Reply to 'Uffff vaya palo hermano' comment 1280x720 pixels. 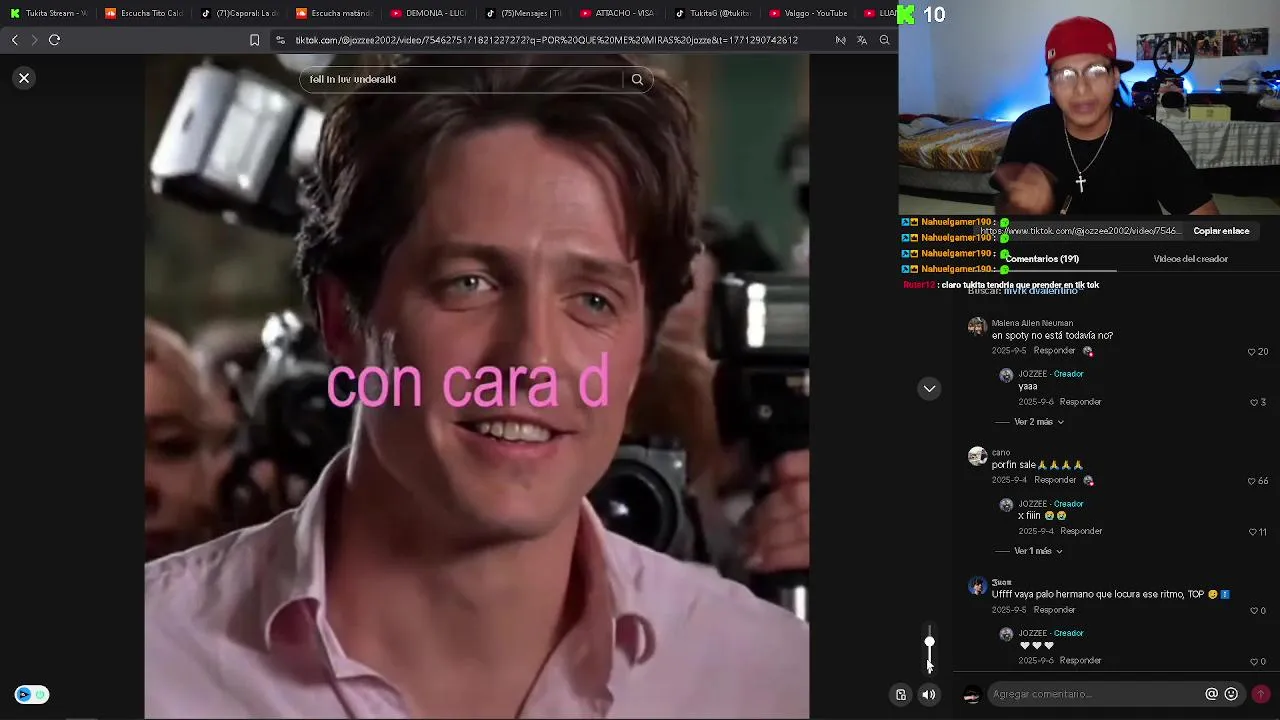(x=1055, y=610)
